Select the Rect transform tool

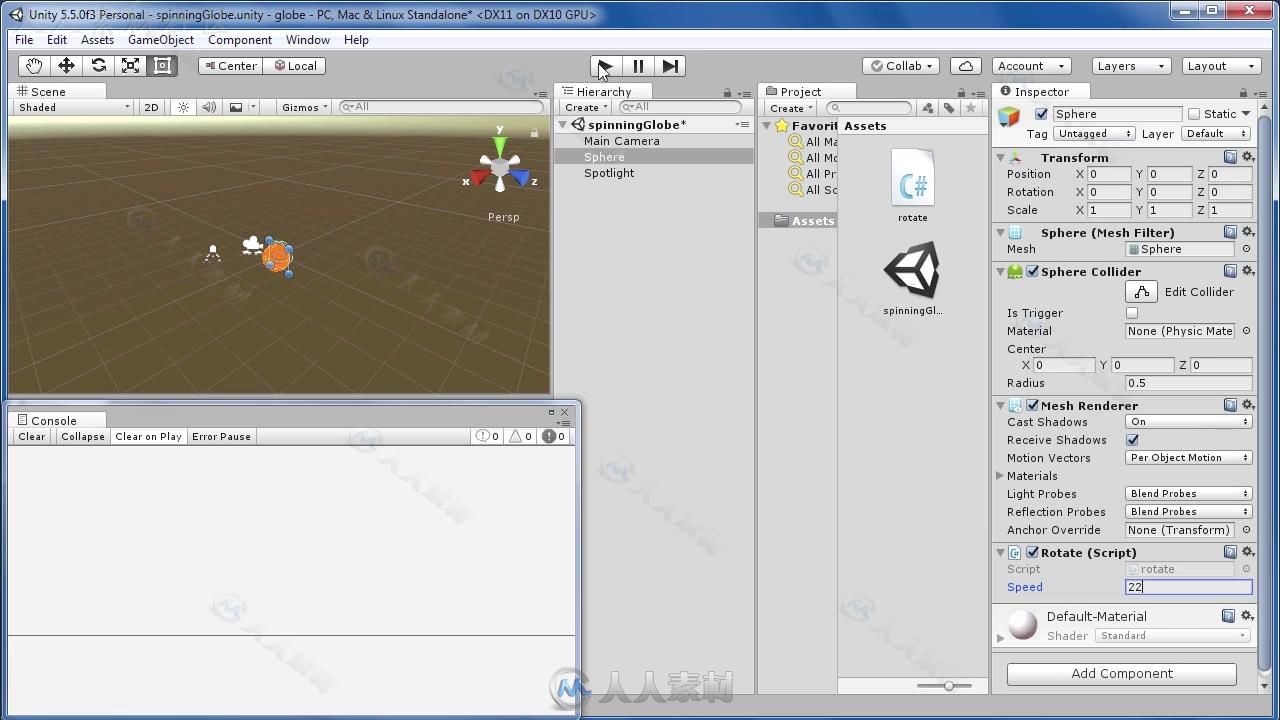[162, 66]
